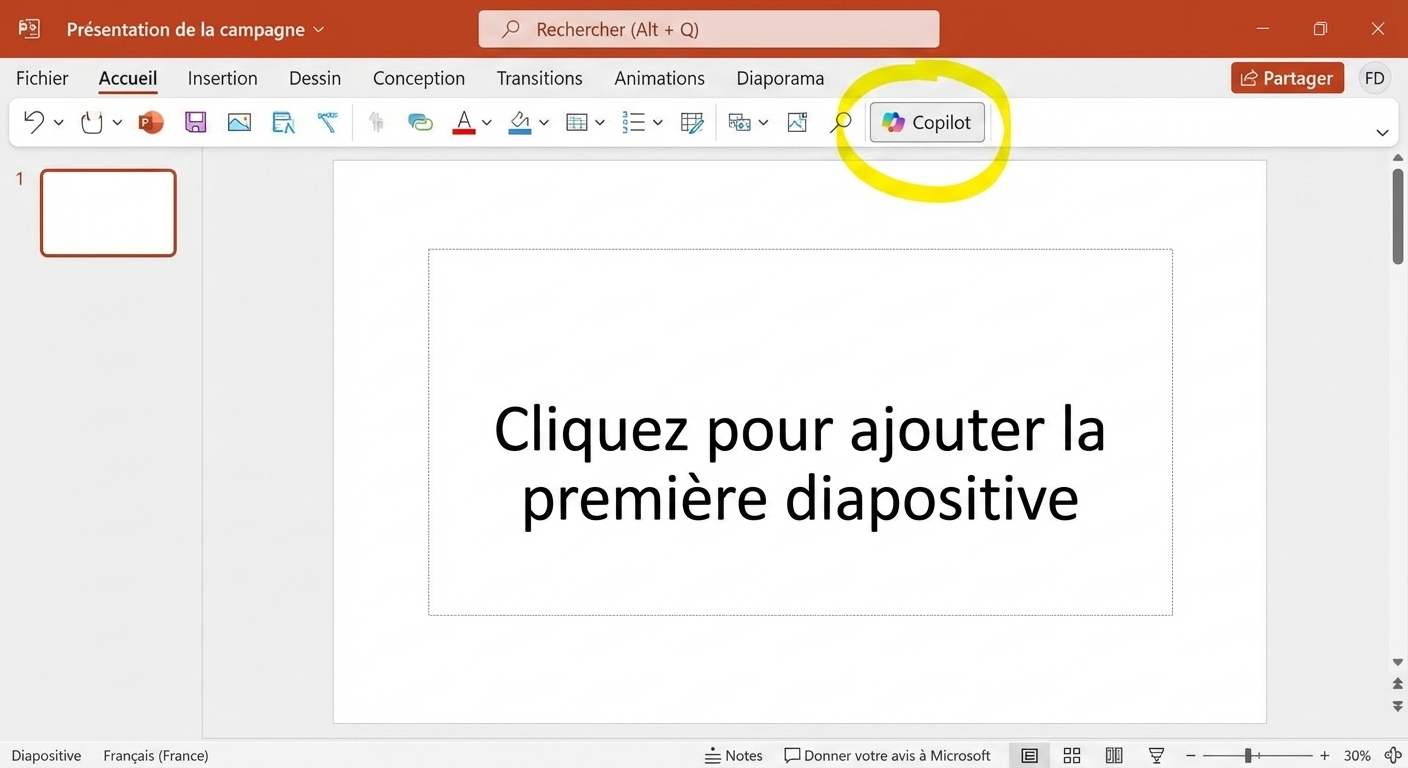Click the overlapping shapes icon

point(420,122)
